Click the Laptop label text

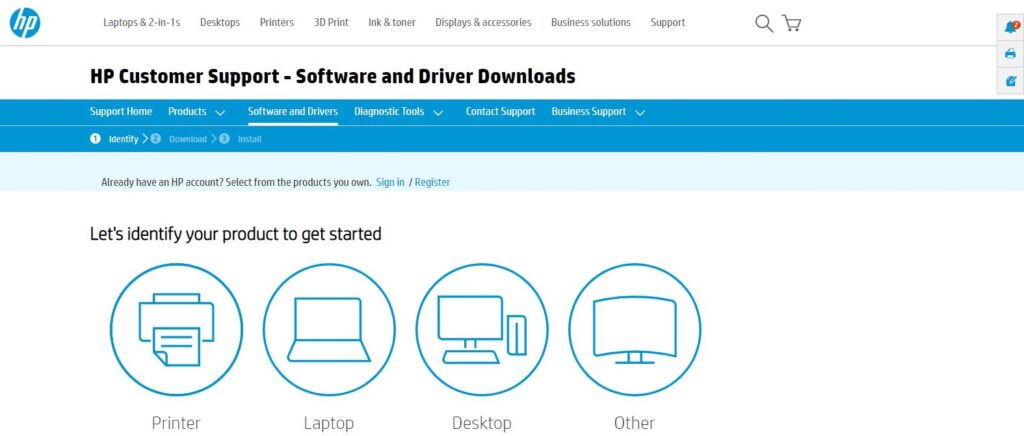(x=329, y=423)
